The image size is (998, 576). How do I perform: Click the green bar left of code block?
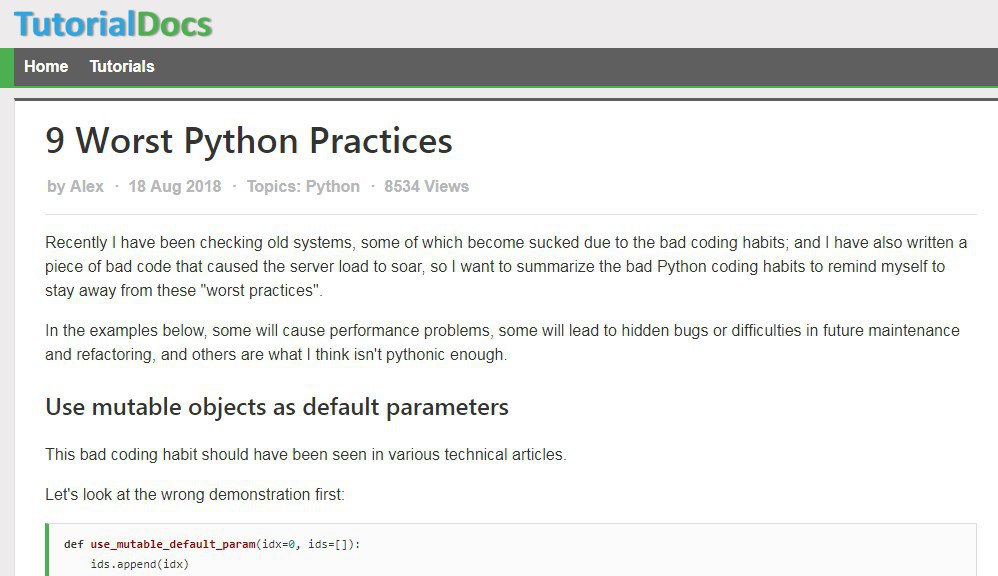tap(47, 550)
